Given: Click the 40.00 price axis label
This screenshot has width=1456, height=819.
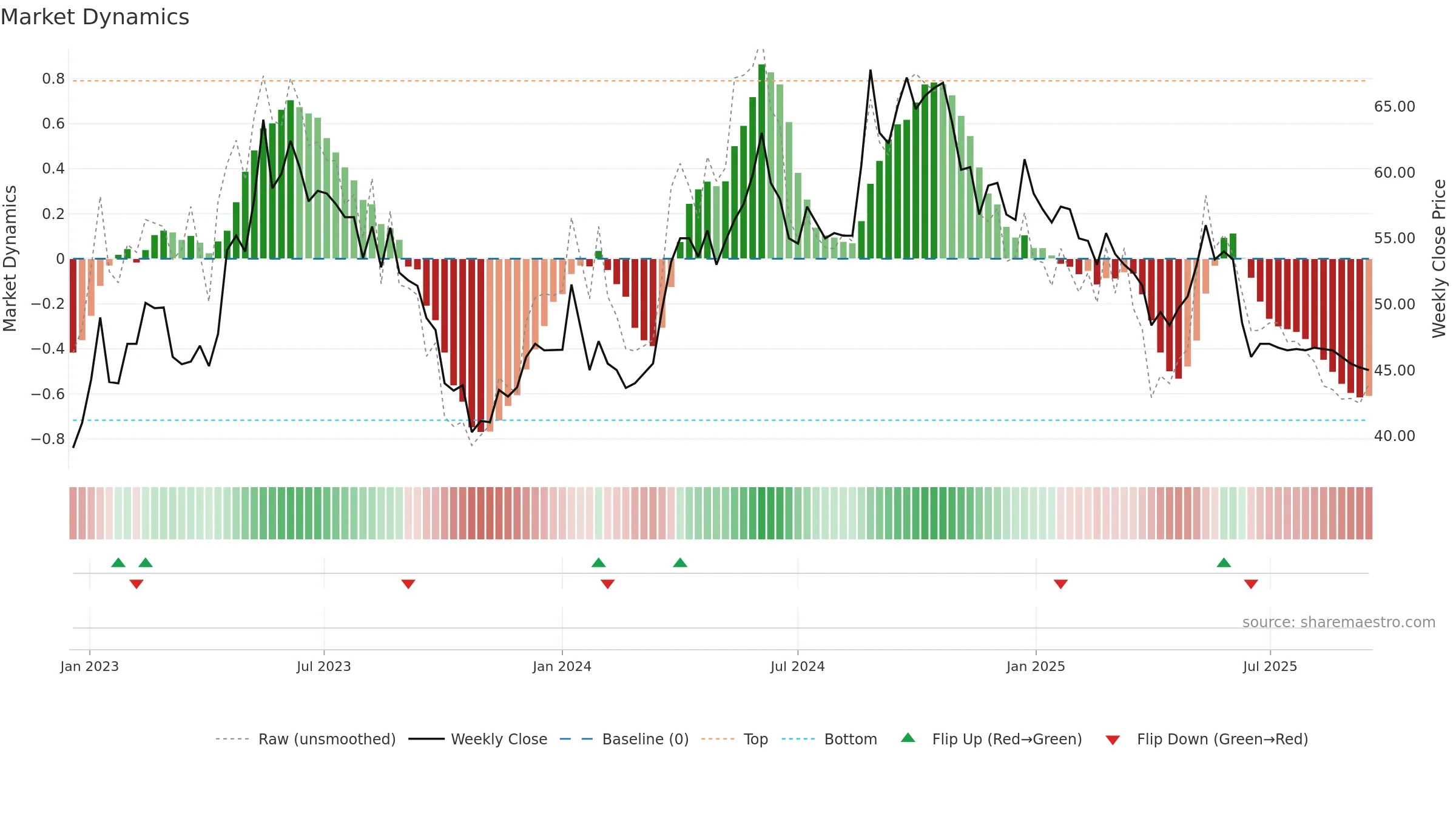Looking at the screenshot, I should [1395, 436].
